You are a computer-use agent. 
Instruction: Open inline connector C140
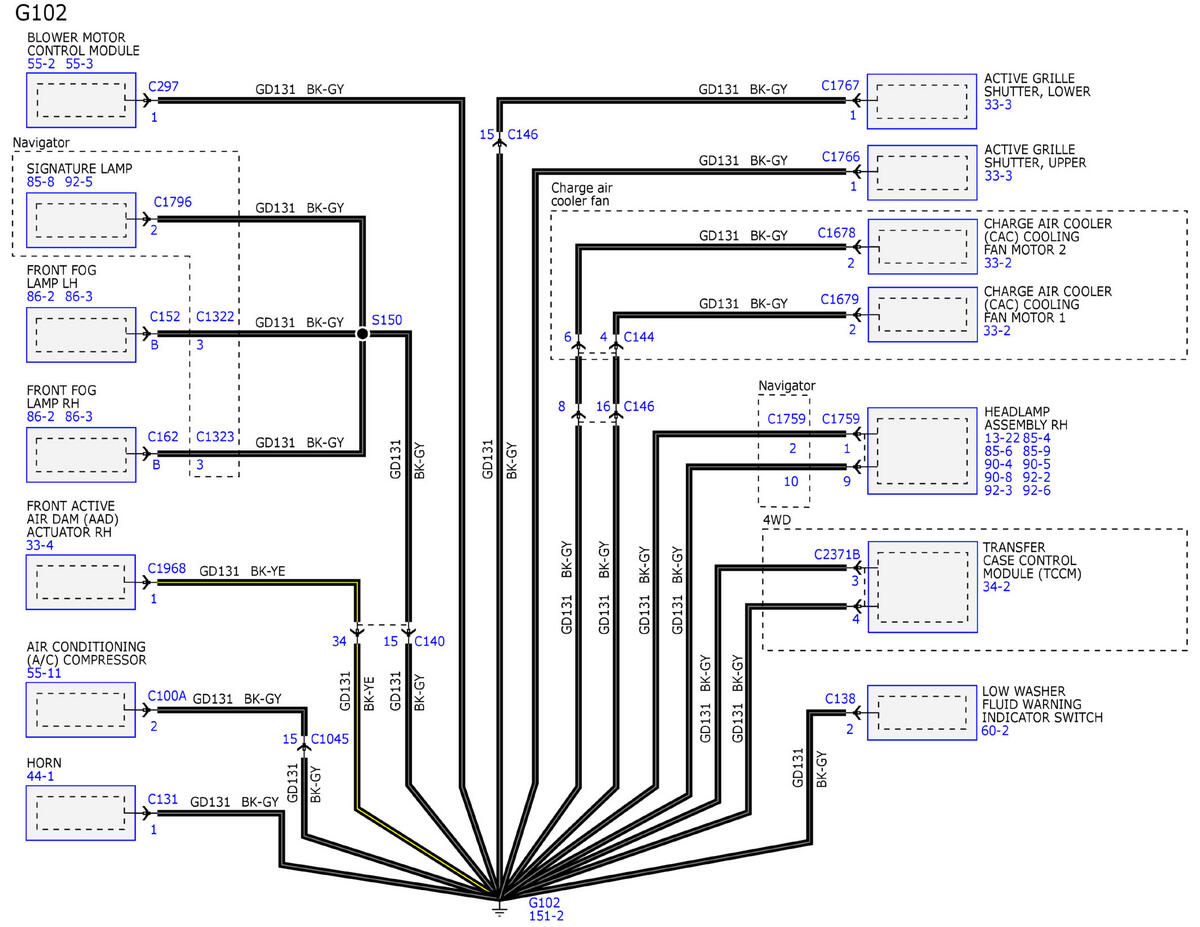point(430,640)
